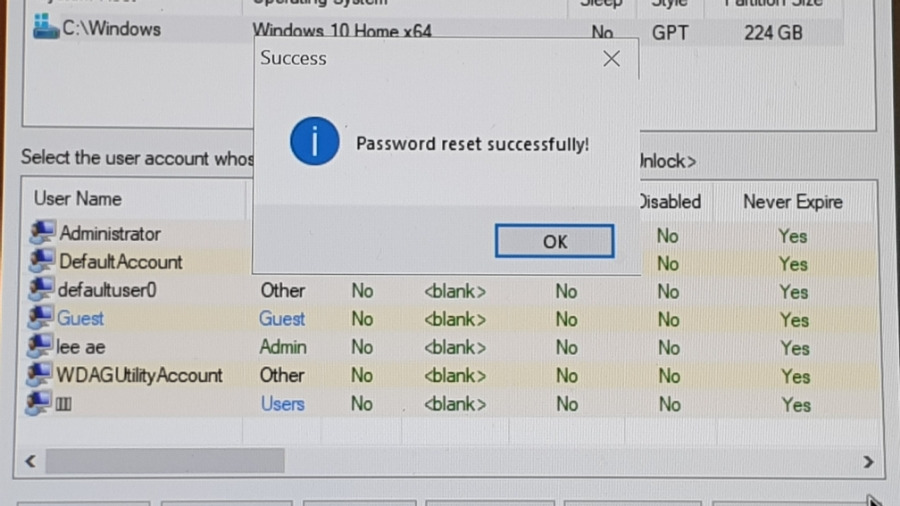
Task: Click the Never Expire column header
Action: point(793,202)
